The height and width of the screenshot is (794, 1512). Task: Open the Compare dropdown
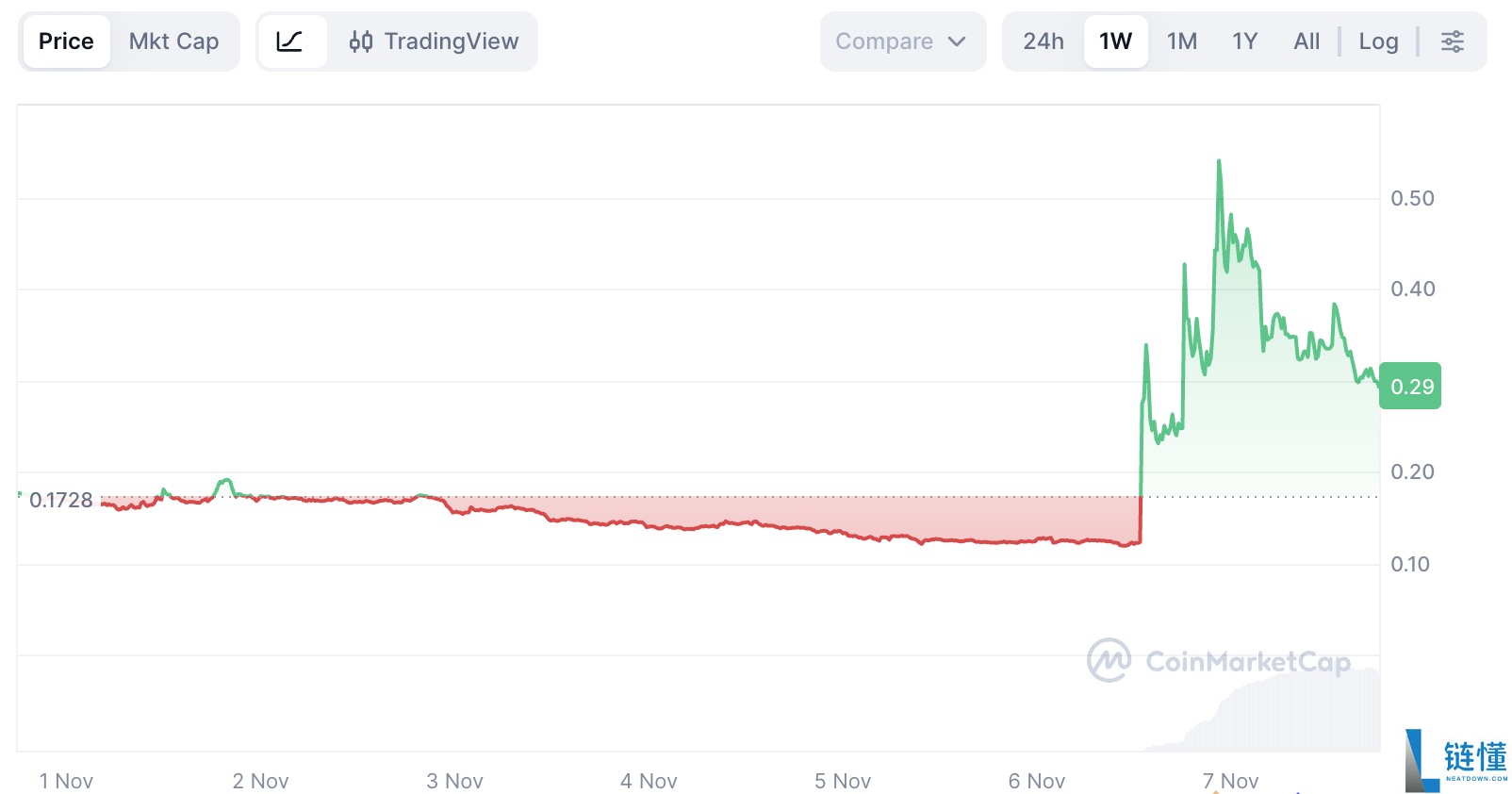[884, 41]
